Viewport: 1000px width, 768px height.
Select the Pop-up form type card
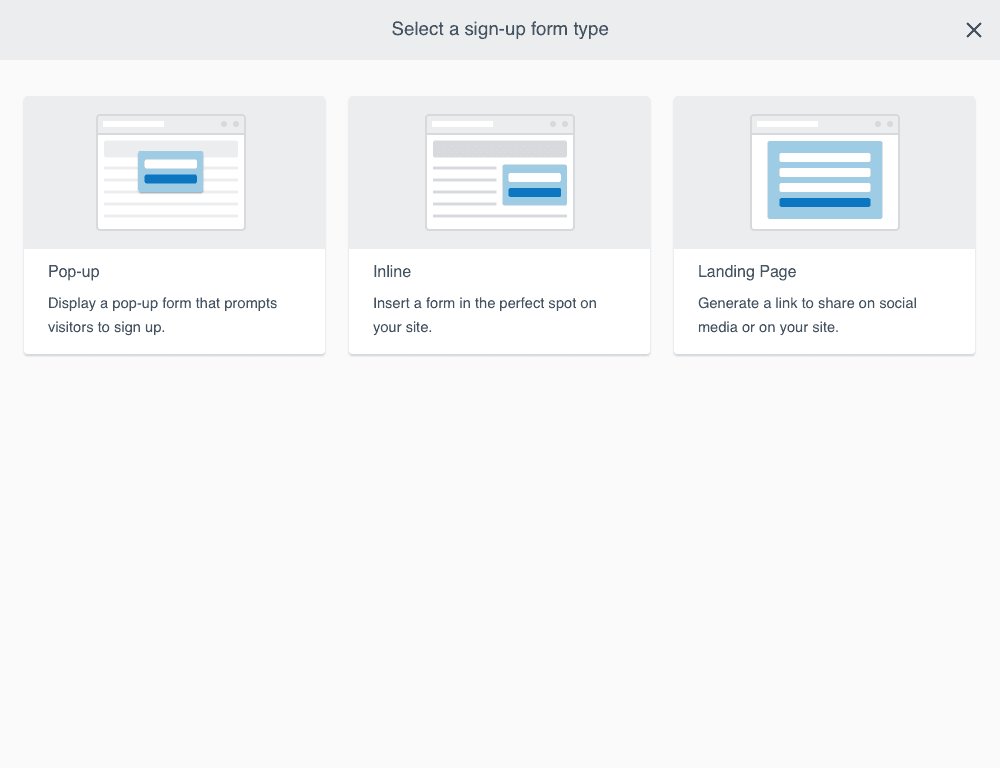coord(174,224)
